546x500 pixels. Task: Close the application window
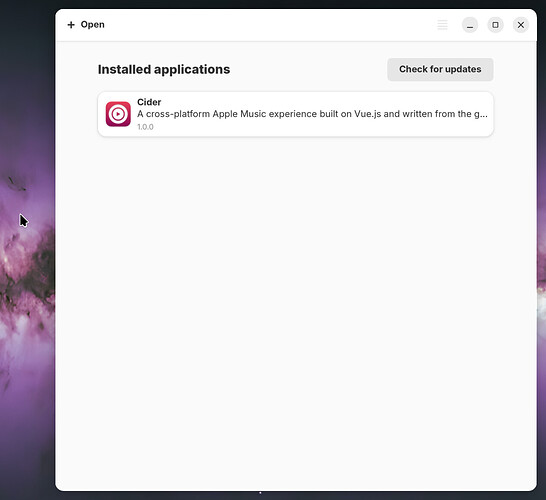coord(521,25)
